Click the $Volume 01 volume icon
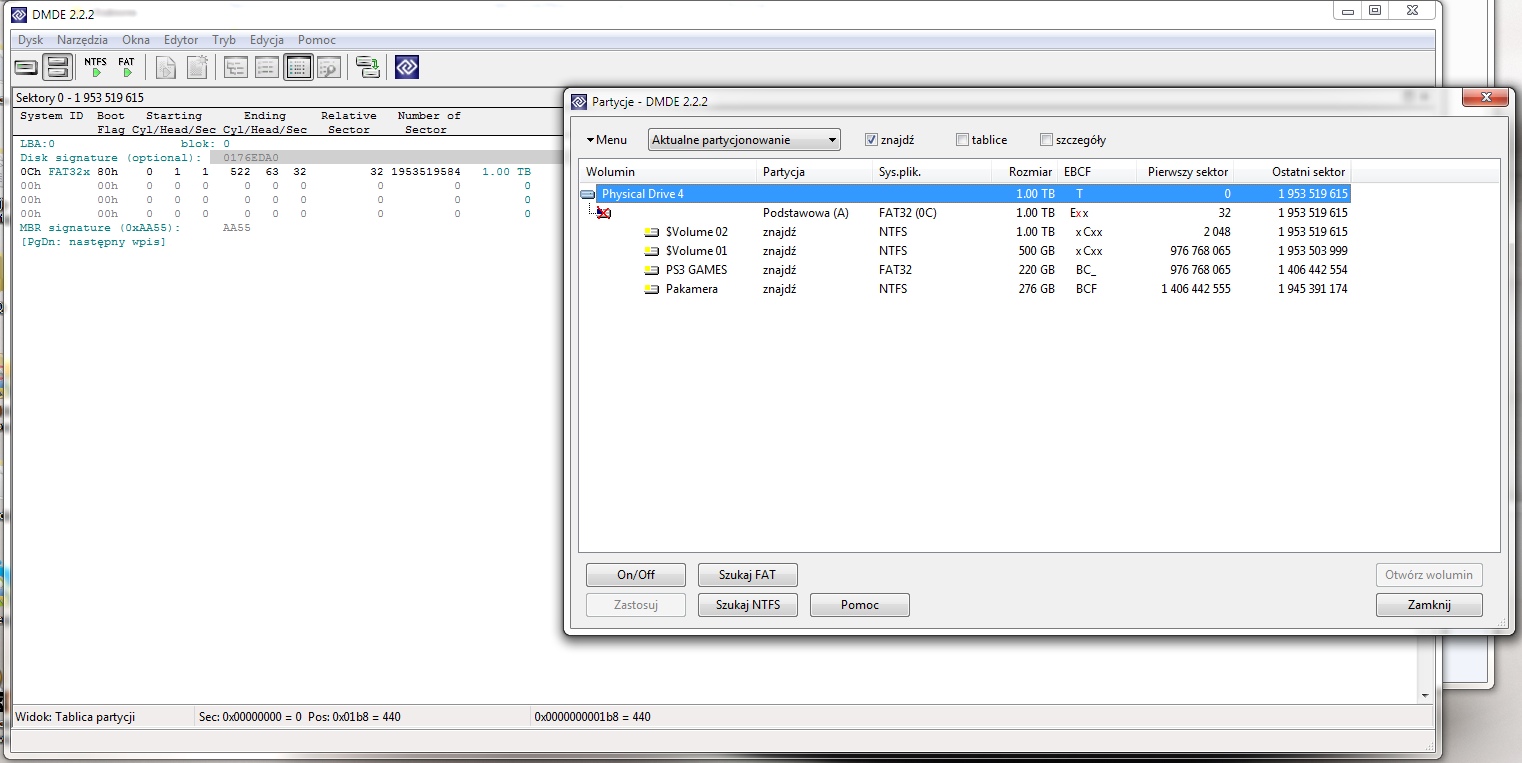The width and height of the screenshot is (1522, 763). (x=652, y=251)
